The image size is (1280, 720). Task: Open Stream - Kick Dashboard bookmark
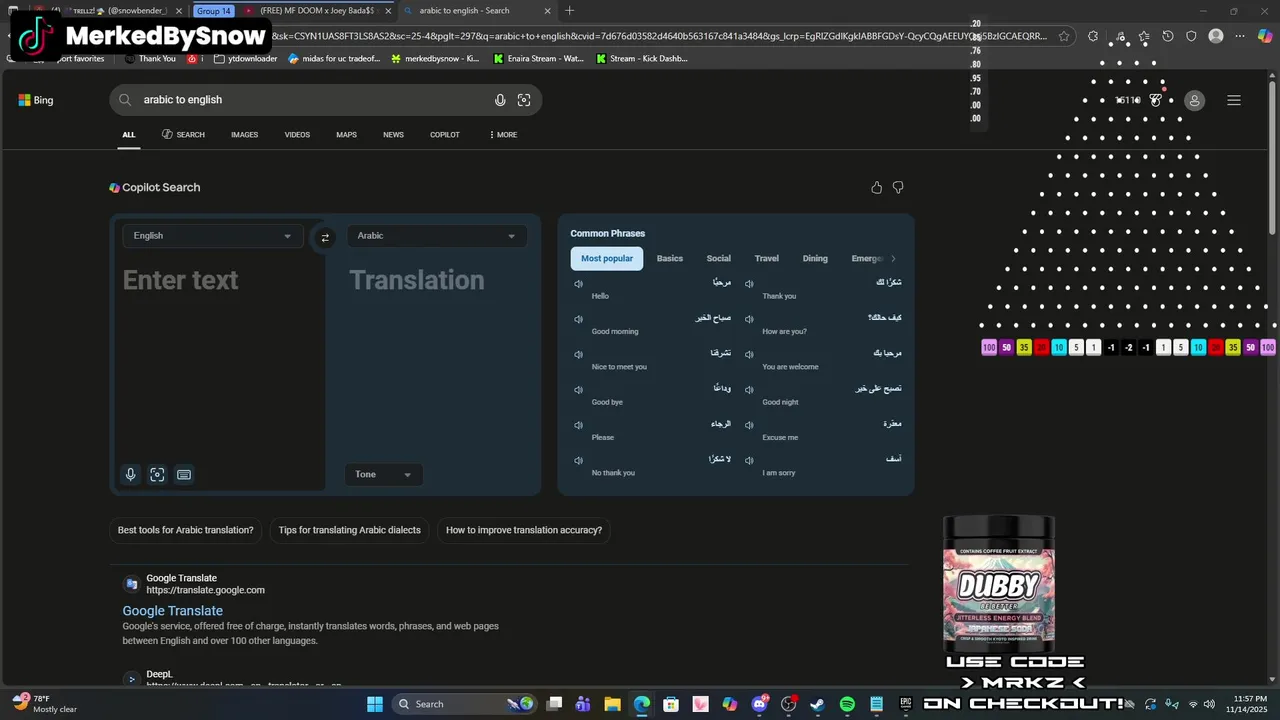[642, 59]
